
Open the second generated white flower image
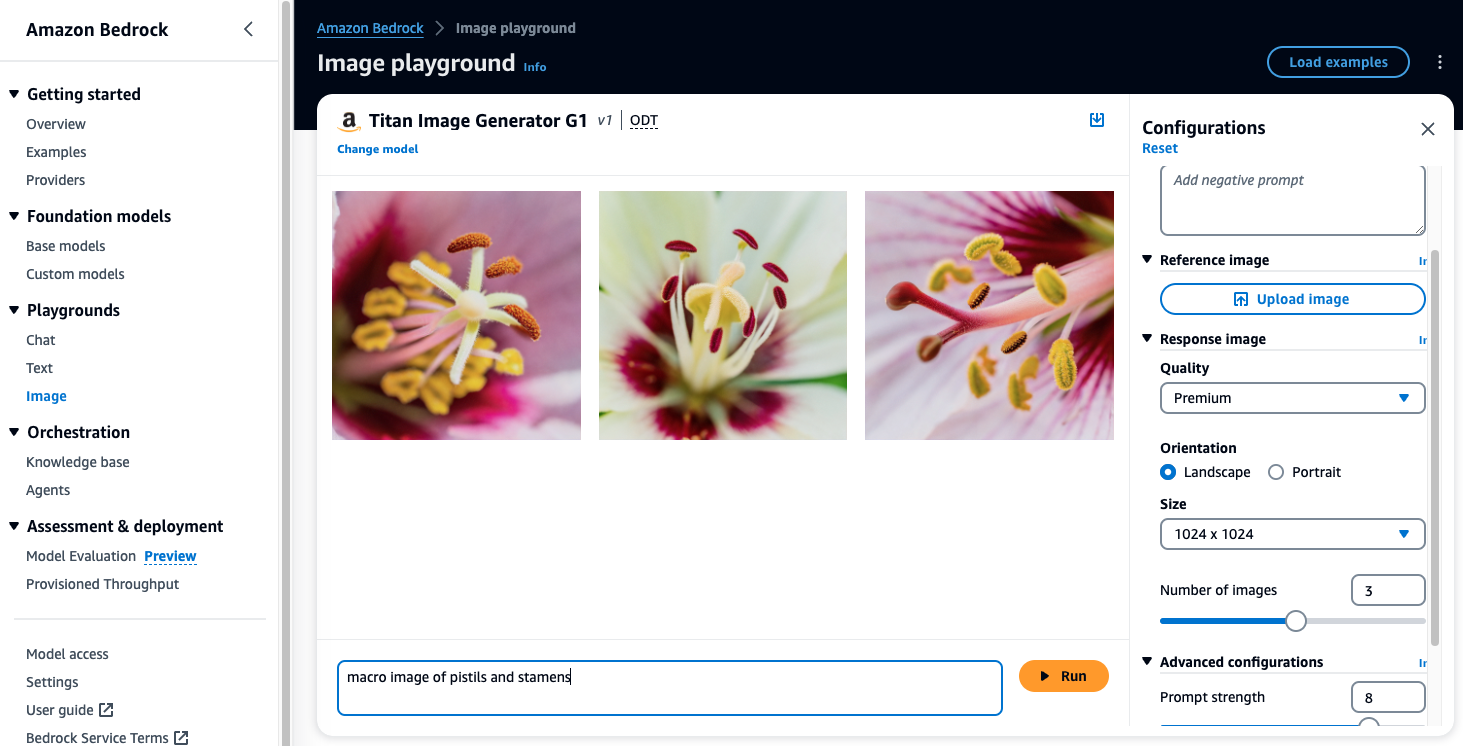723,315
